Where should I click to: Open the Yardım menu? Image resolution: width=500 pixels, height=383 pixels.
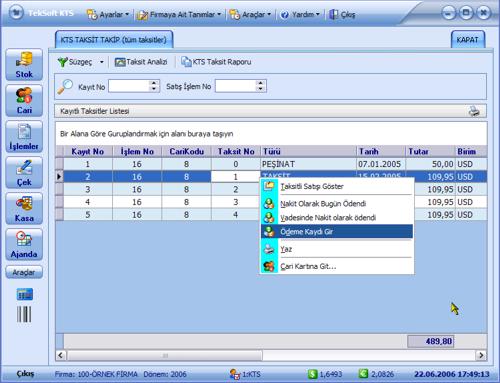(300, 14)
